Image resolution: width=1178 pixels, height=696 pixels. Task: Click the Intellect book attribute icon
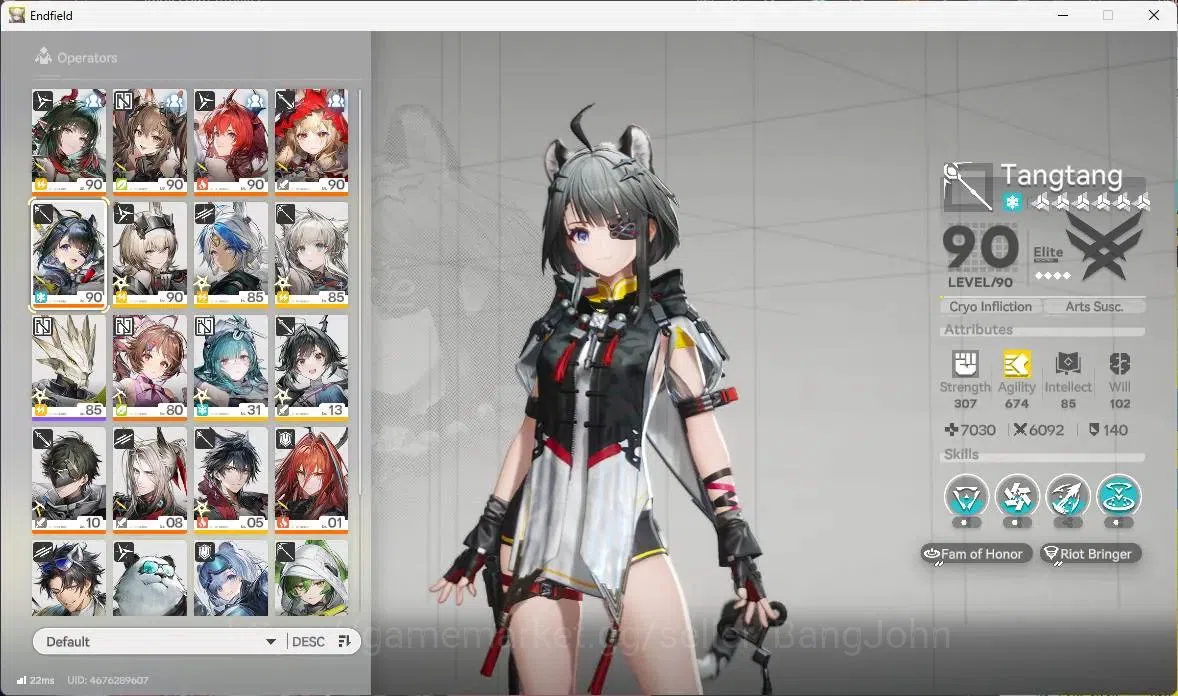click(x=1068, y=364)
